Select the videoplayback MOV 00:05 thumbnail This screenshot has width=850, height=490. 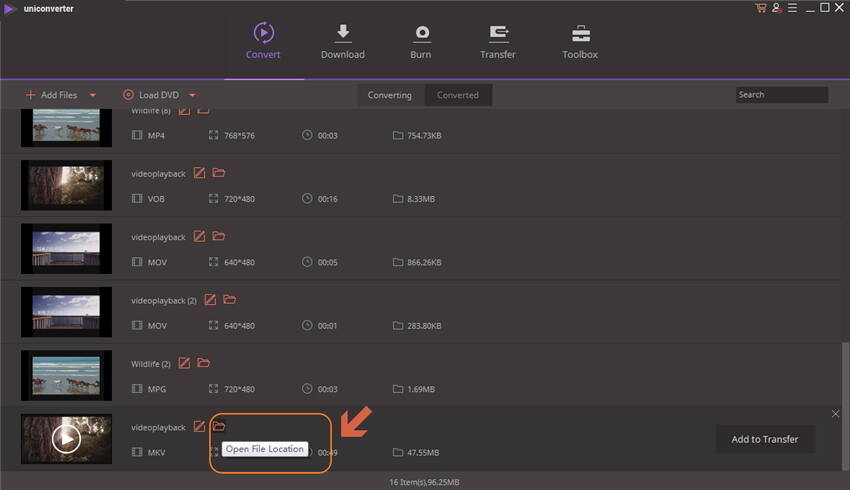66,249
